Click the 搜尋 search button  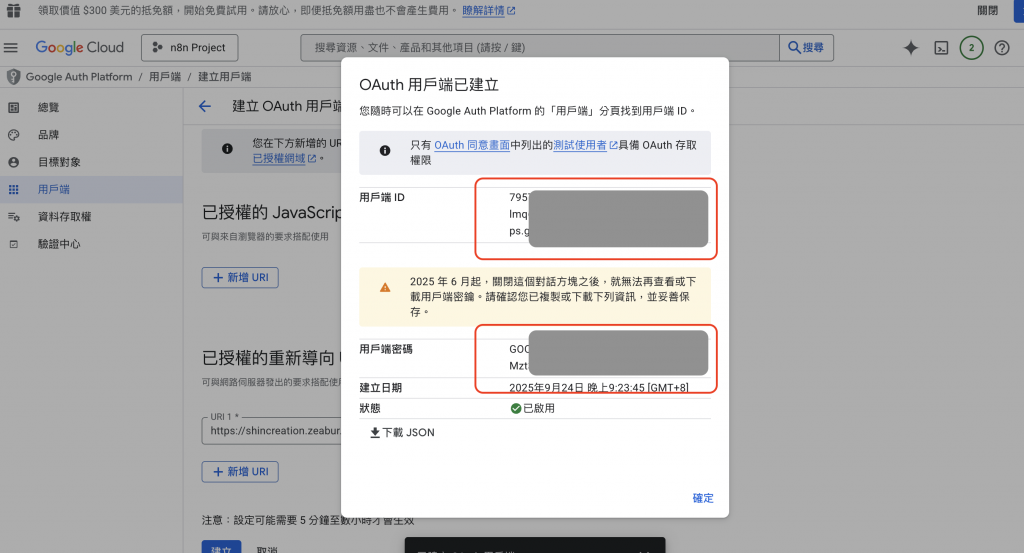click(x=807, y=48)
